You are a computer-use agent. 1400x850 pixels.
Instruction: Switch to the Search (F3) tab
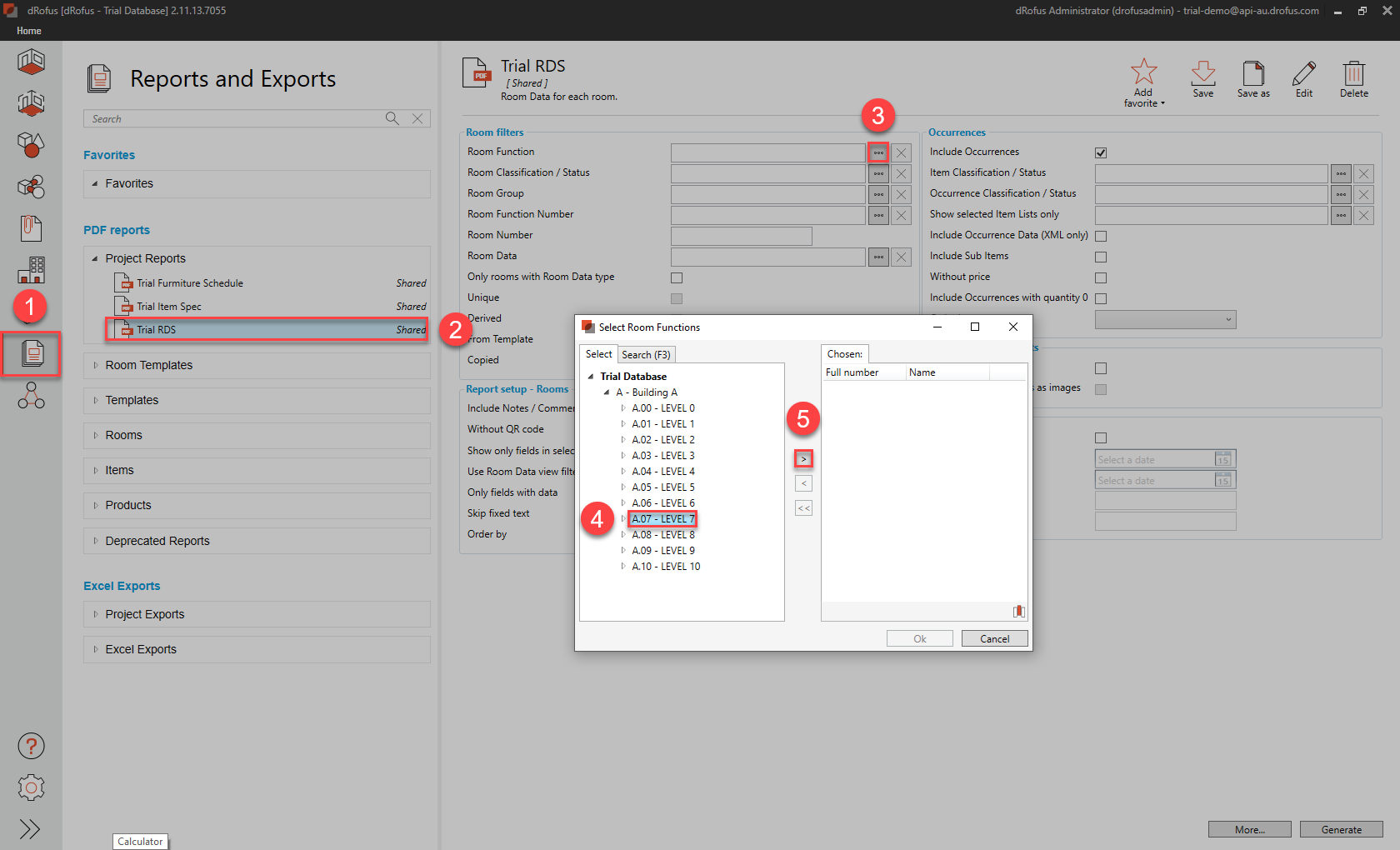pyautogui.click(x=646, y=354)
